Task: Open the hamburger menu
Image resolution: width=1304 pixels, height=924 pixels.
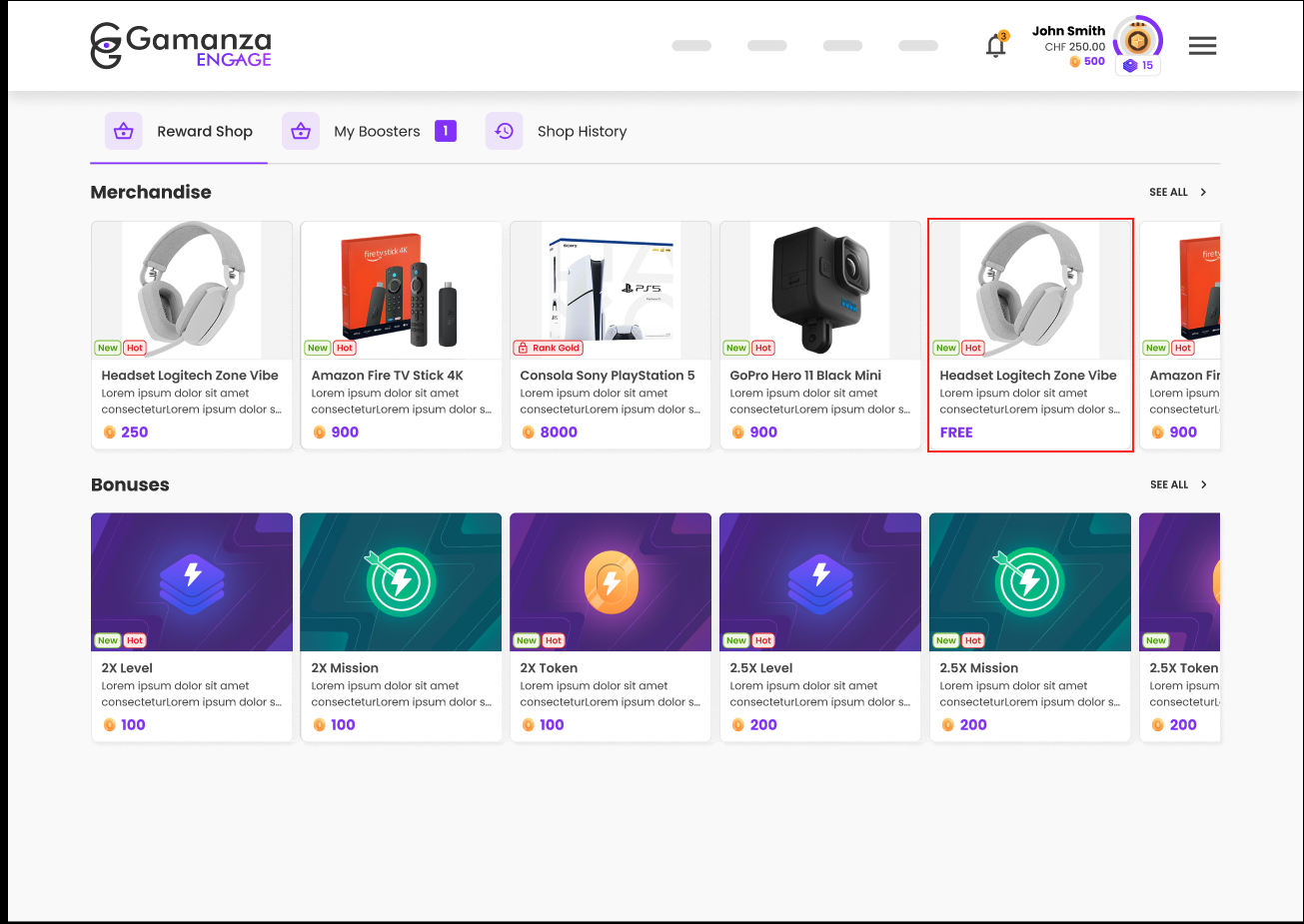Action: (1202, 46)
